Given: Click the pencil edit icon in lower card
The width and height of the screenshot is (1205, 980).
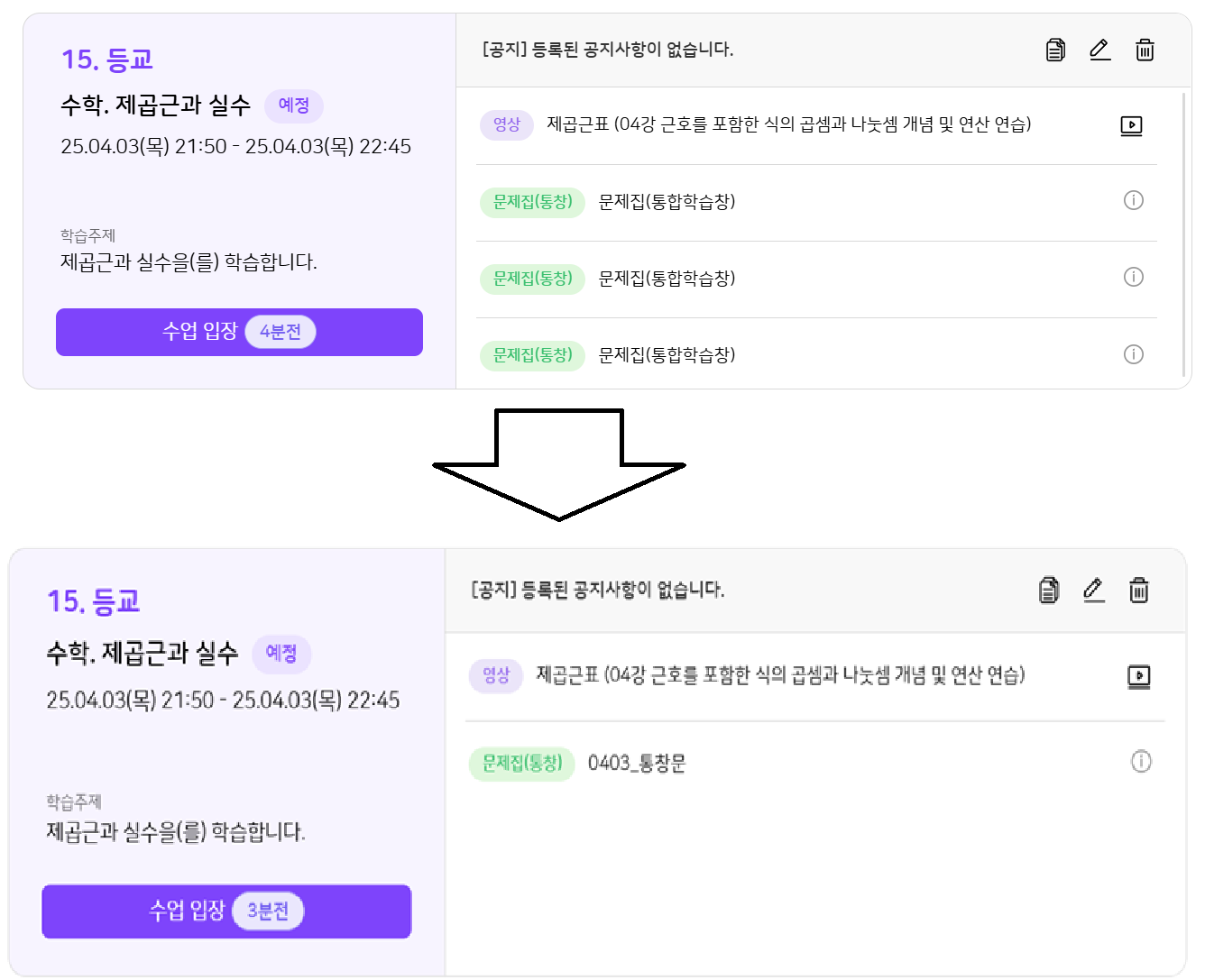Looking at the screenshot, I should [x=1093, y=591].
